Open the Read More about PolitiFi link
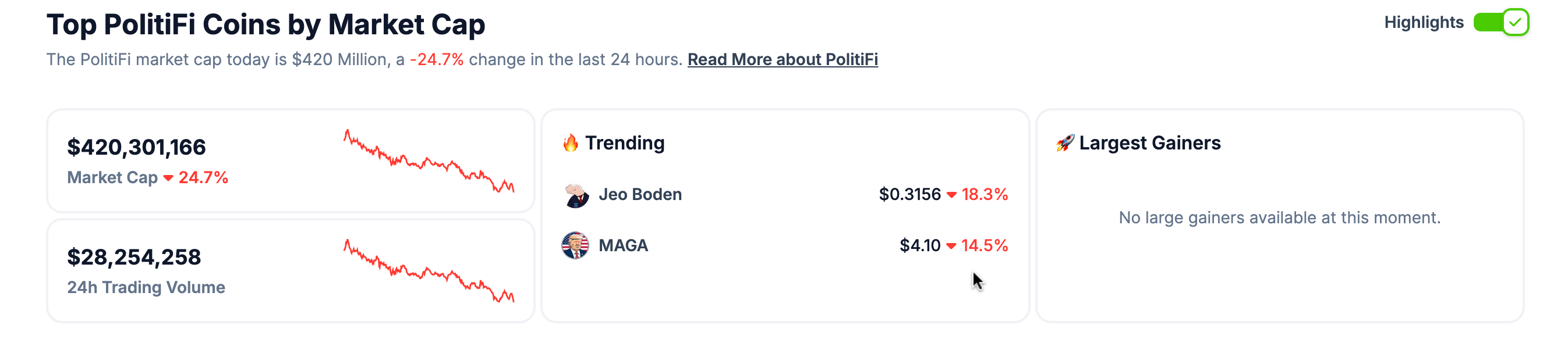The image size is (1568, 346). coord(782,59)
